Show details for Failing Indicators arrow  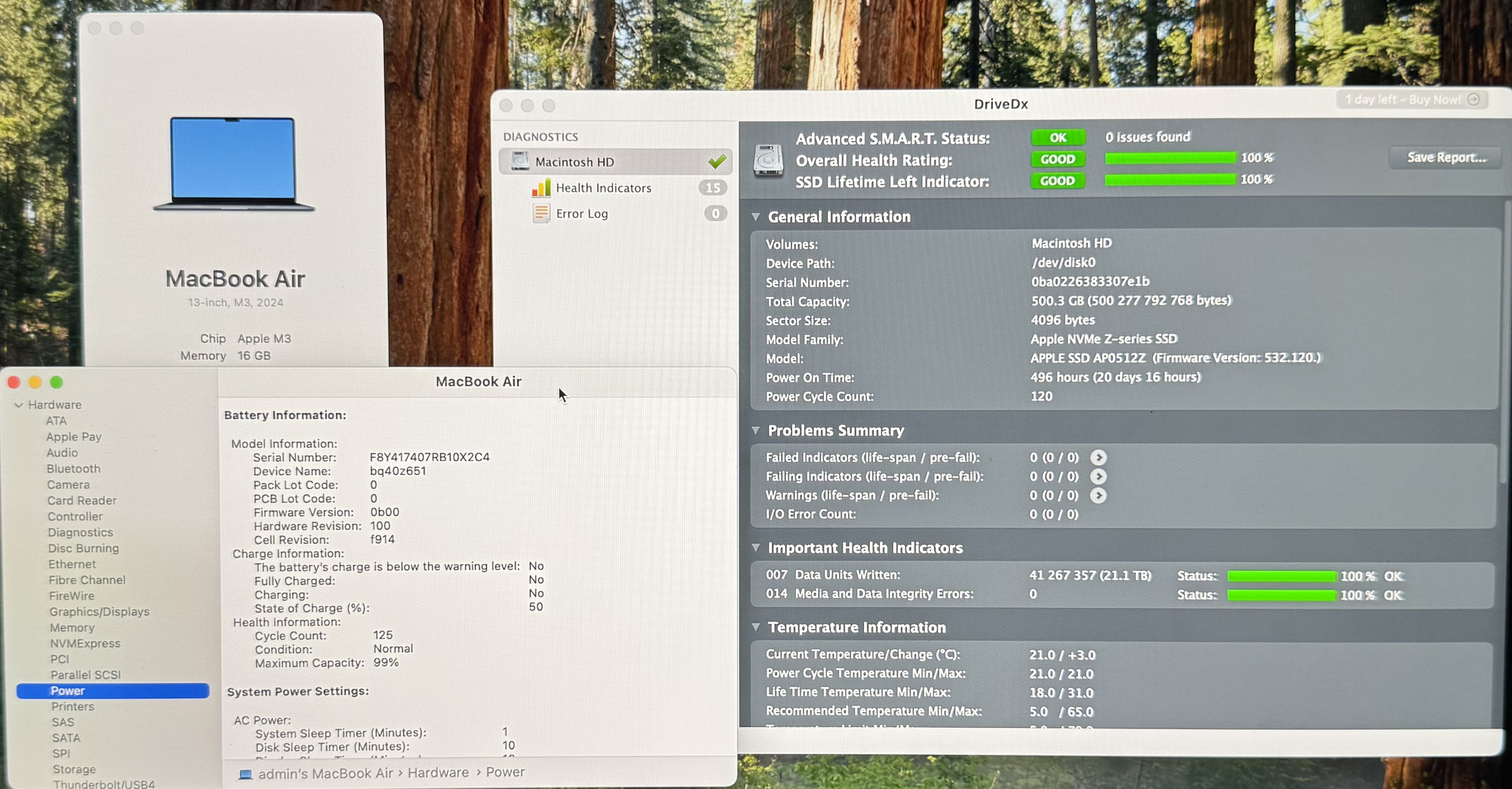pyautogui.click(x=1099, y=477)
